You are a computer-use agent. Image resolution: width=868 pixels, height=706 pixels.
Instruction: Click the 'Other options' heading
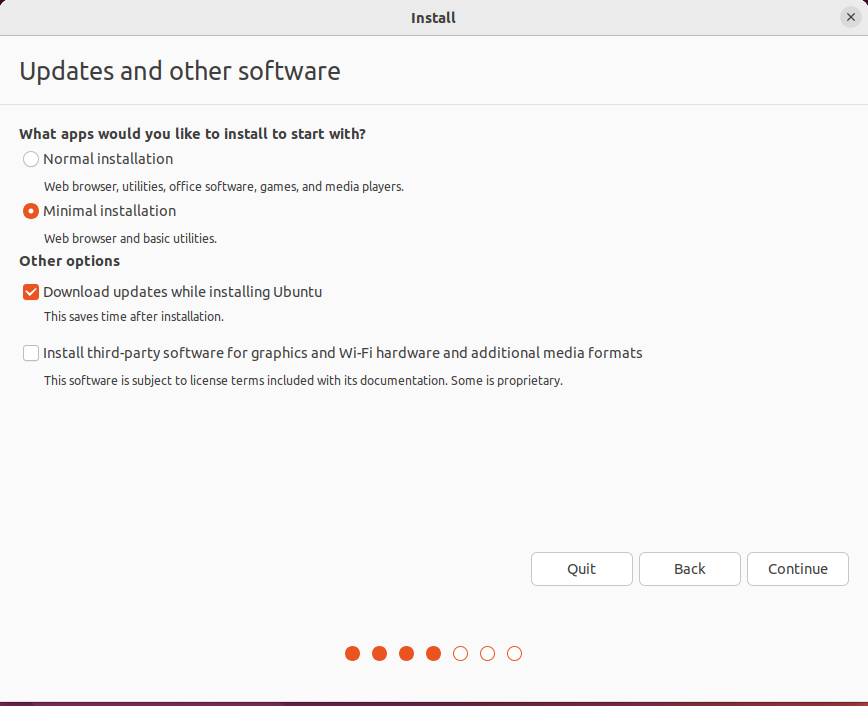[69, 261]
